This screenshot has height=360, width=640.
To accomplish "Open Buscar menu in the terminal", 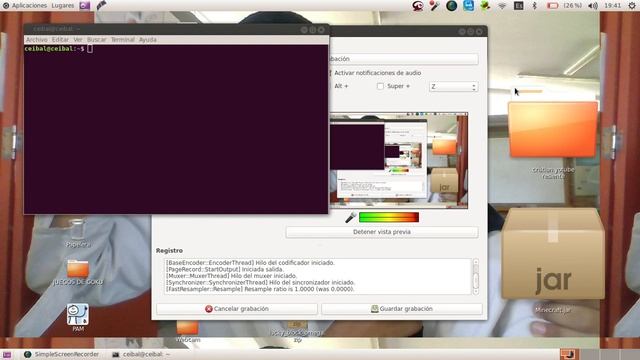I will click(x=97, y=40).
